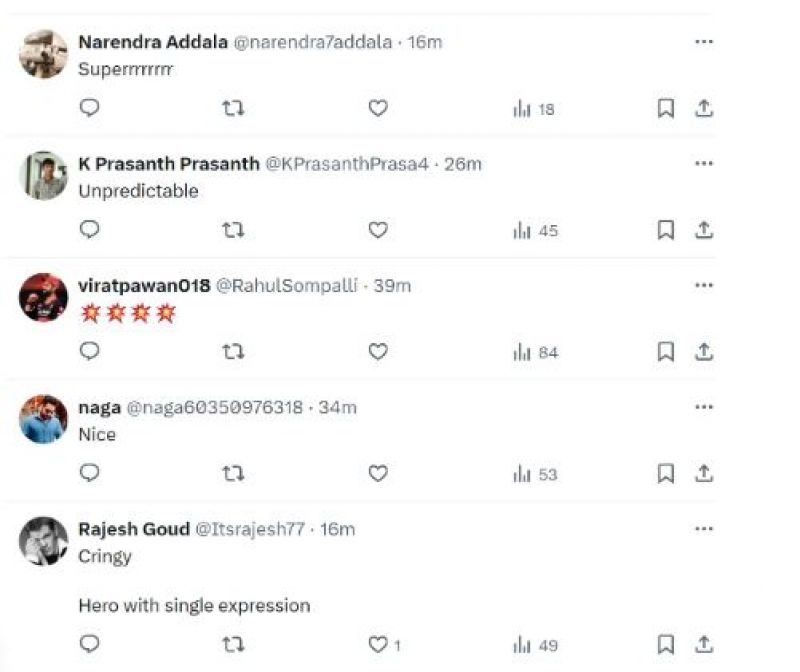Like viratpawan018's tweet
800x672 pixels.
pyautogui.click(x=378, y=352)
